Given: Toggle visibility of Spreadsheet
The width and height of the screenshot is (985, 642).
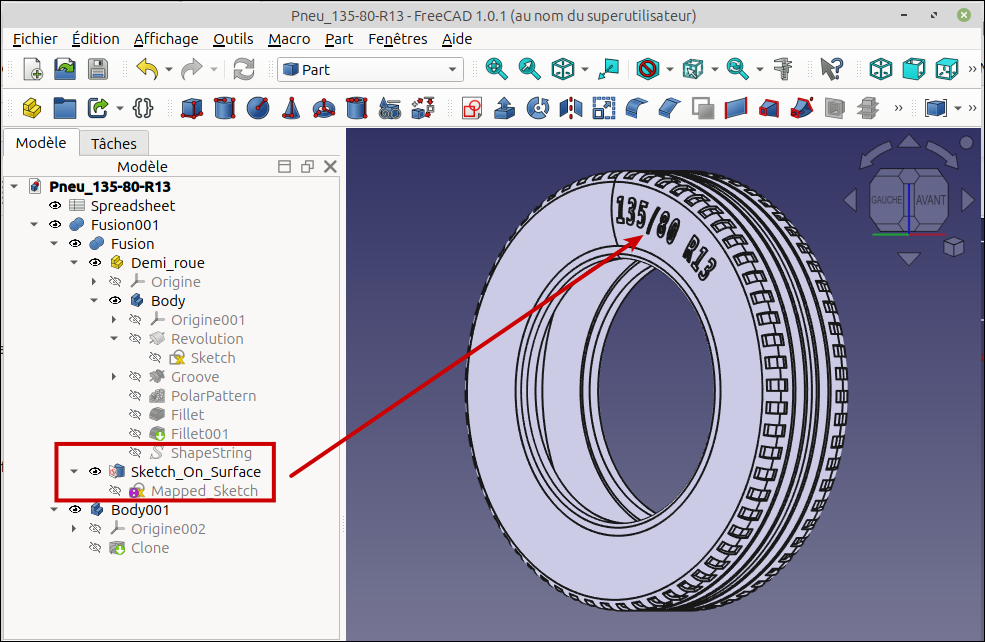Looking at the screenshot, I should coord(55,205).
